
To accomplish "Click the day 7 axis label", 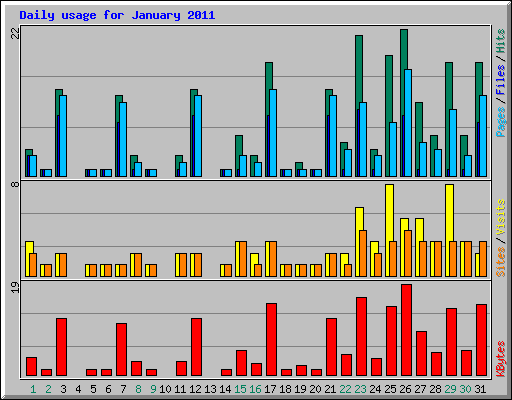I will (123, 389).
